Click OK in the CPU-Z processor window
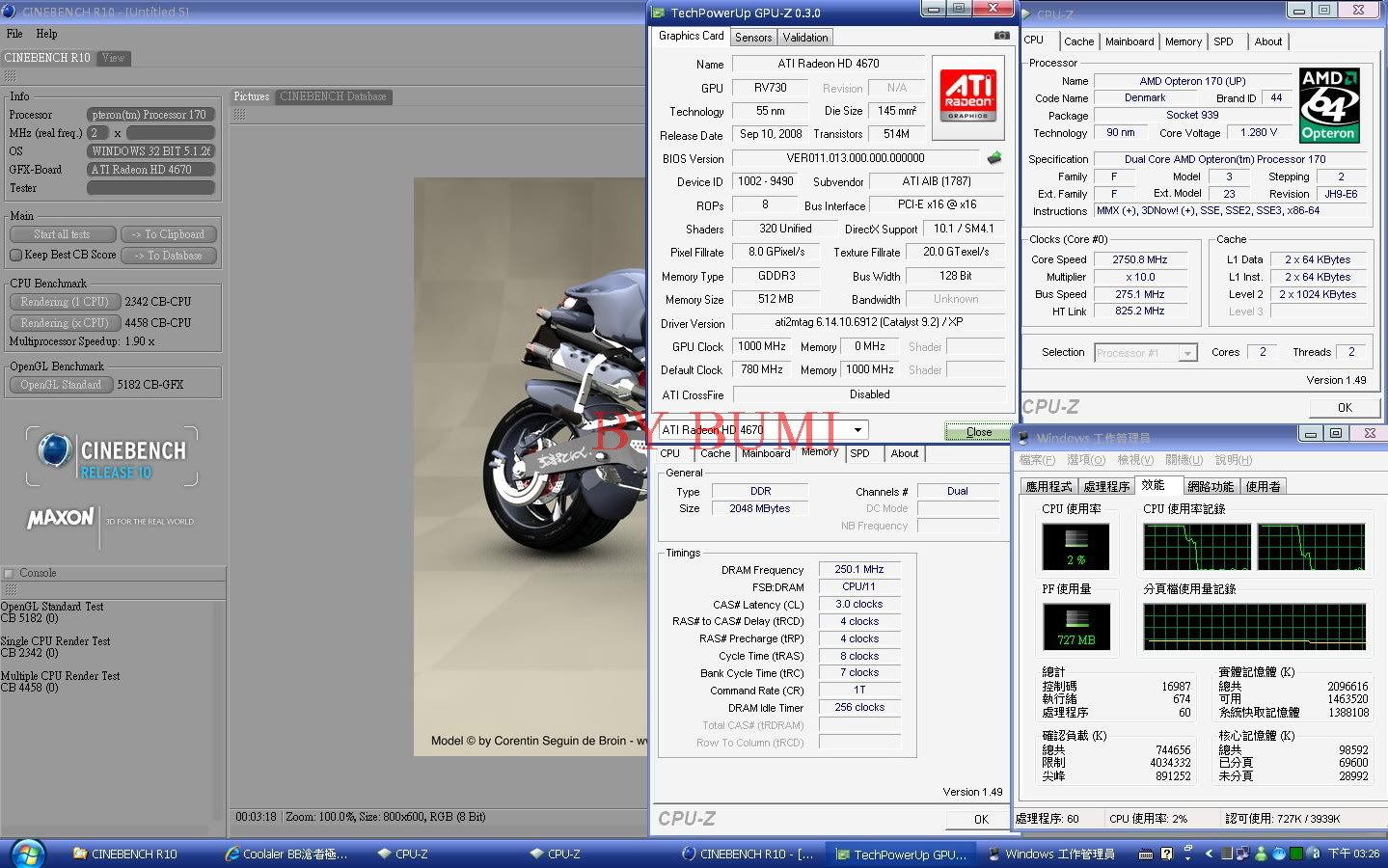The image size is (1388, 868). coord(1345,407)
